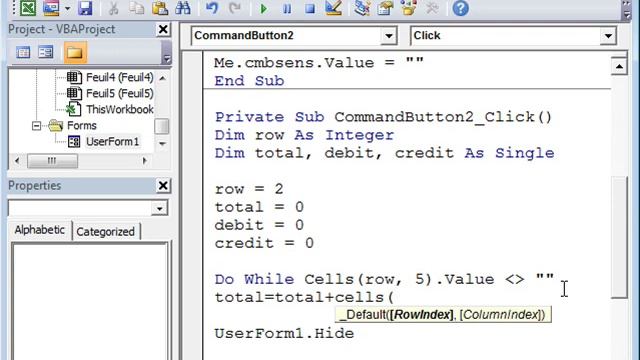The image size is (640, 360).
Task: Click the 'Me.cmbsens.Value' code line
Action: click(319, 63)
